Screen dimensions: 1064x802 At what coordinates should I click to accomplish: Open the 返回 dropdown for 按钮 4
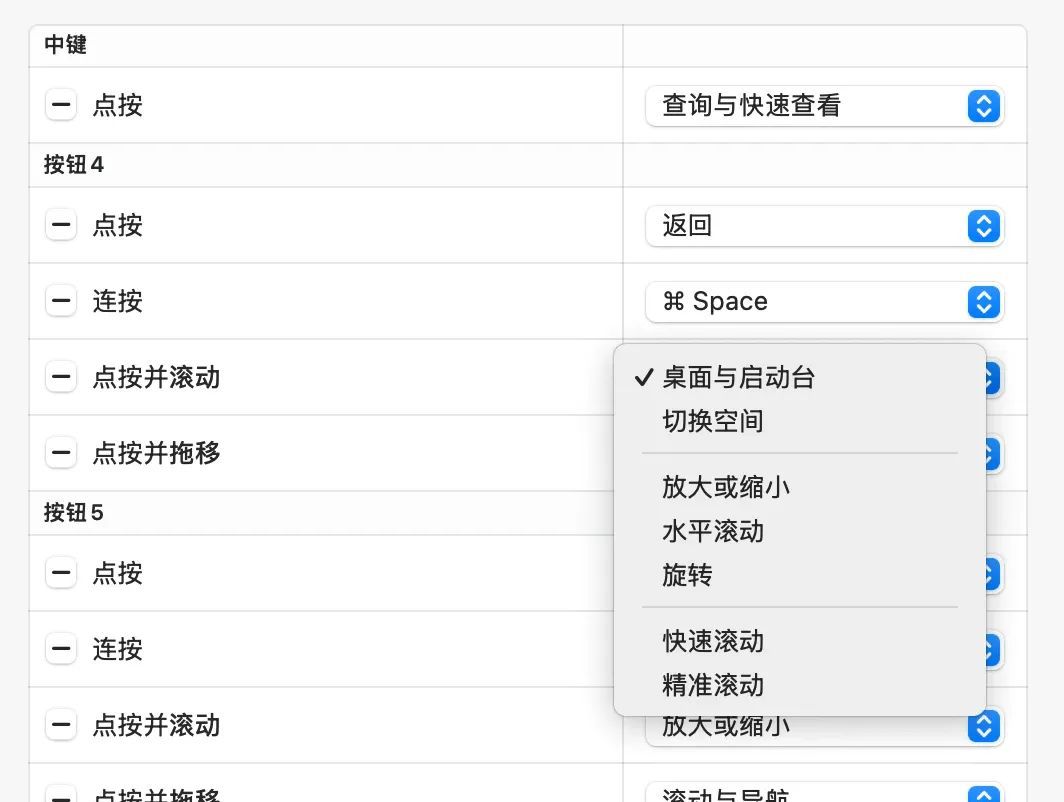pyautogui.click(x=824, y=226)
